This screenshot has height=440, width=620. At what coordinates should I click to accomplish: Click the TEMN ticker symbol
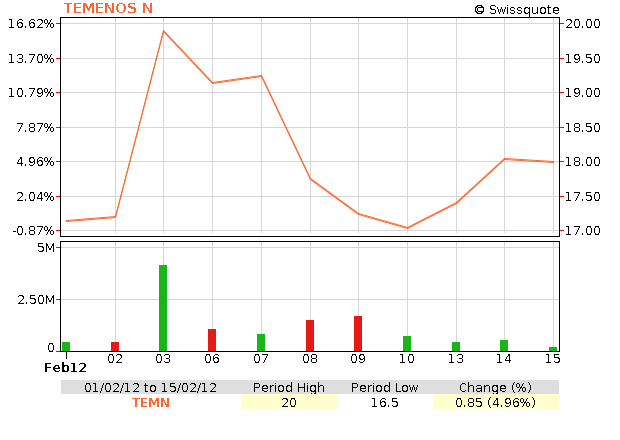(x=151, y=402)
